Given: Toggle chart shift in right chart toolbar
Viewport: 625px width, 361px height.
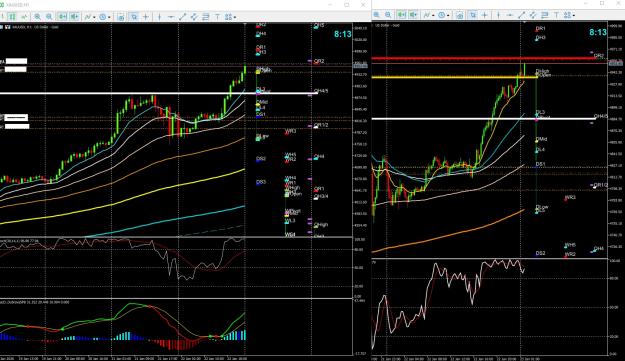Looking at the screenshot, I should (413, 15).
